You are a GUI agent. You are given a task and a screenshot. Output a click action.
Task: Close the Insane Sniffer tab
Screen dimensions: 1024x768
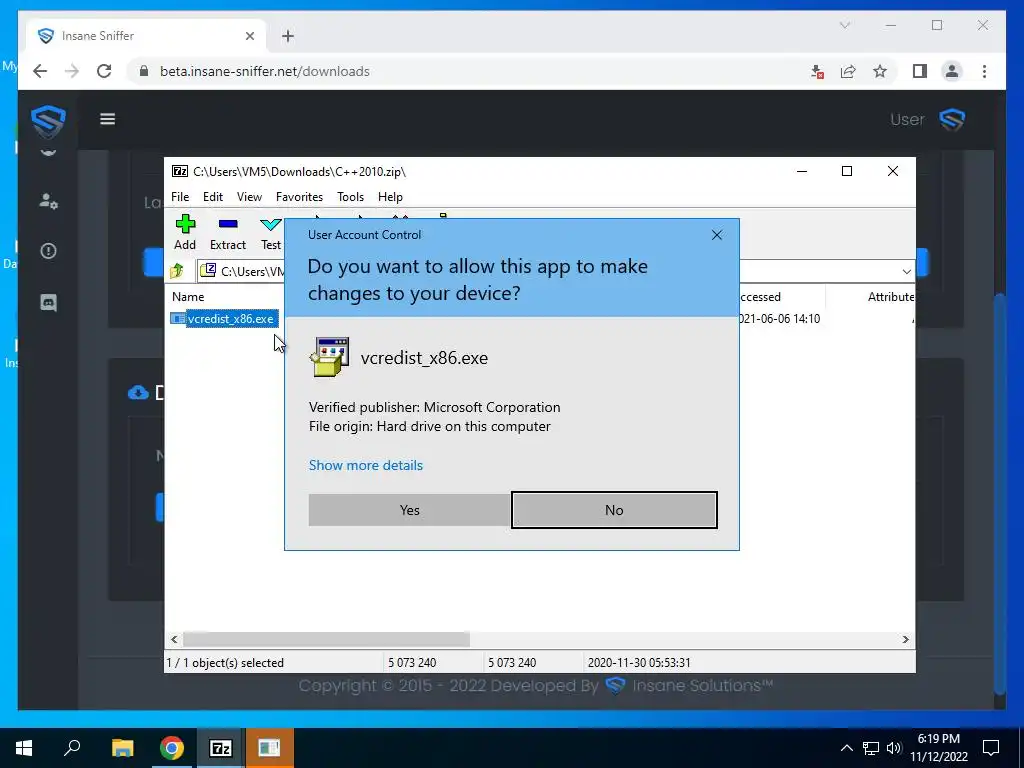(x=249, y=36)
